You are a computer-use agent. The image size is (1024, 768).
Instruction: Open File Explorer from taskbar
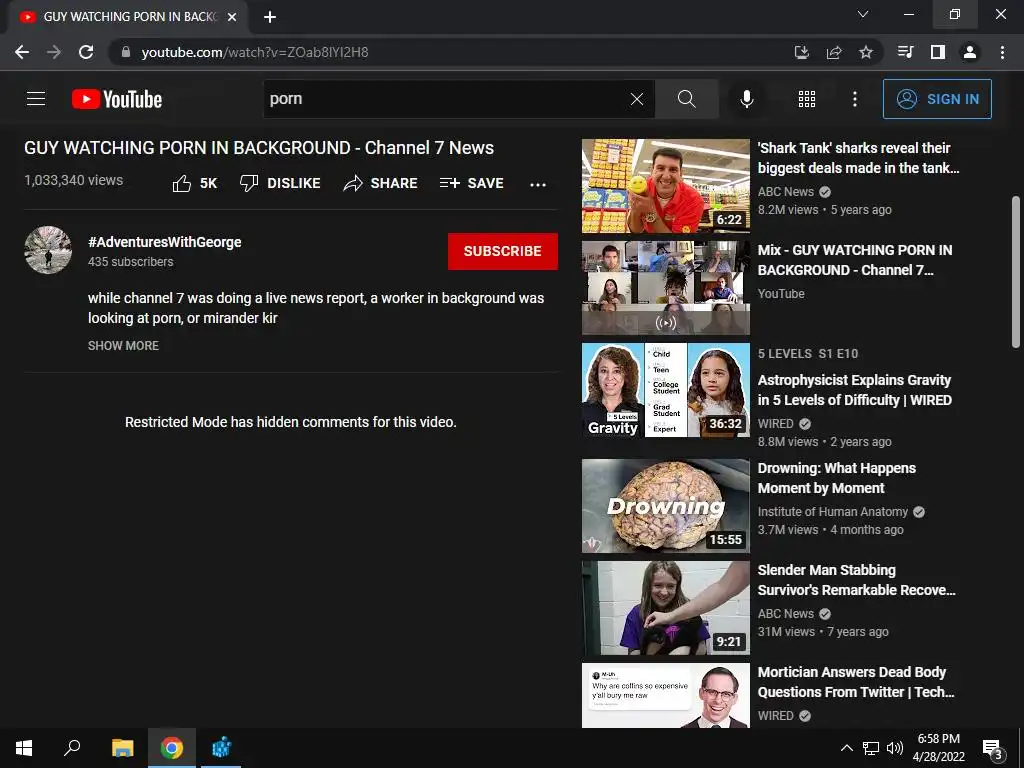122,748
